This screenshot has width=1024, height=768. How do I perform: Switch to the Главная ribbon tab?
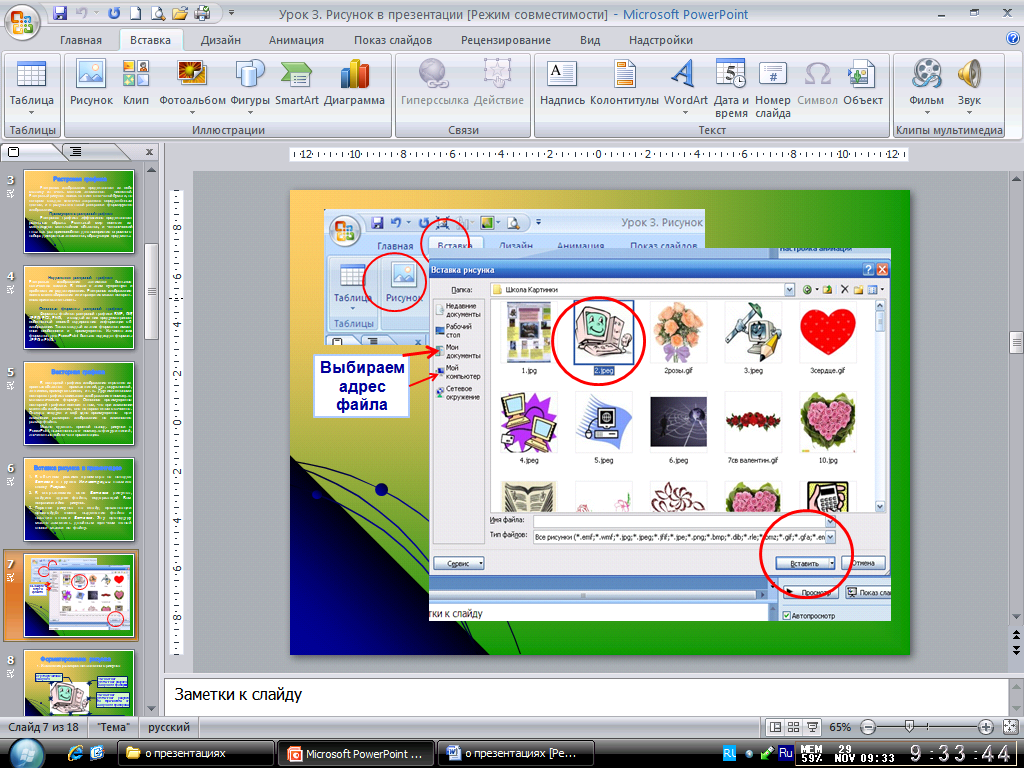[81, 40]
